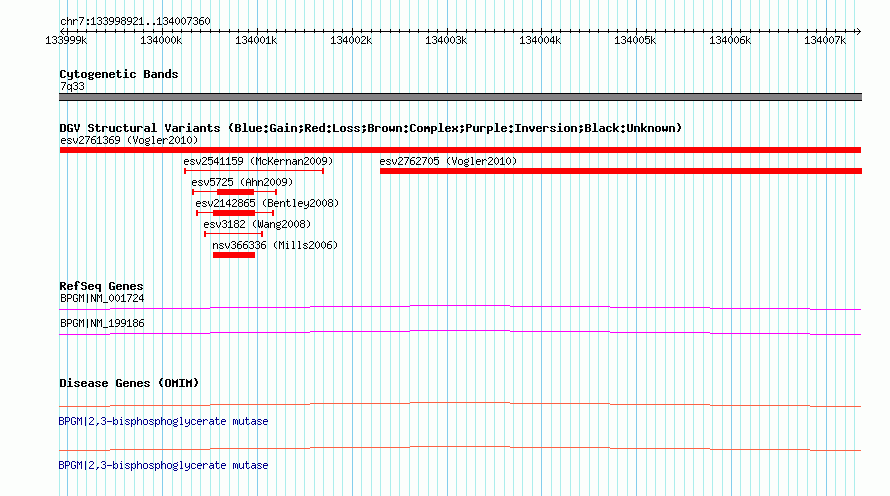Click the gray 7q33 cytogenetic band bar
This screenshot has height=496, width=890.
tap(460, 97)
